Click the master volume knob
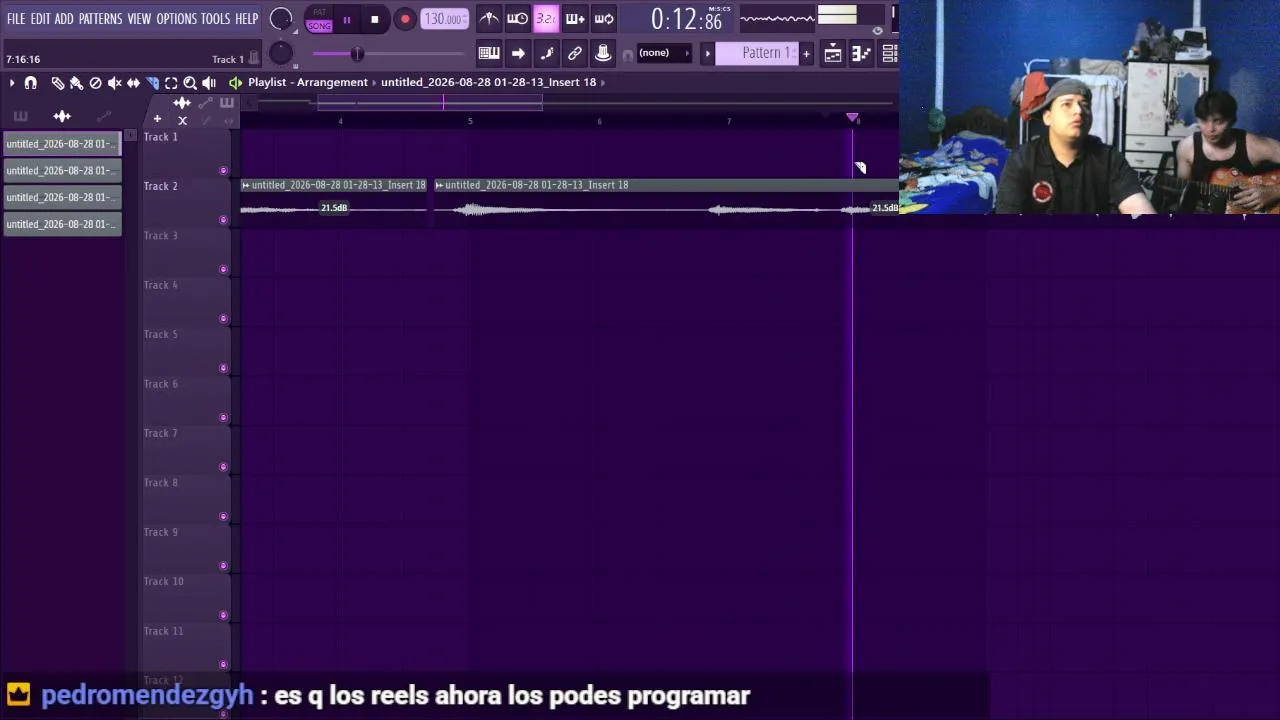This screenshot has height=720, width=1280. pyautogui.click(x=281, y=19)
